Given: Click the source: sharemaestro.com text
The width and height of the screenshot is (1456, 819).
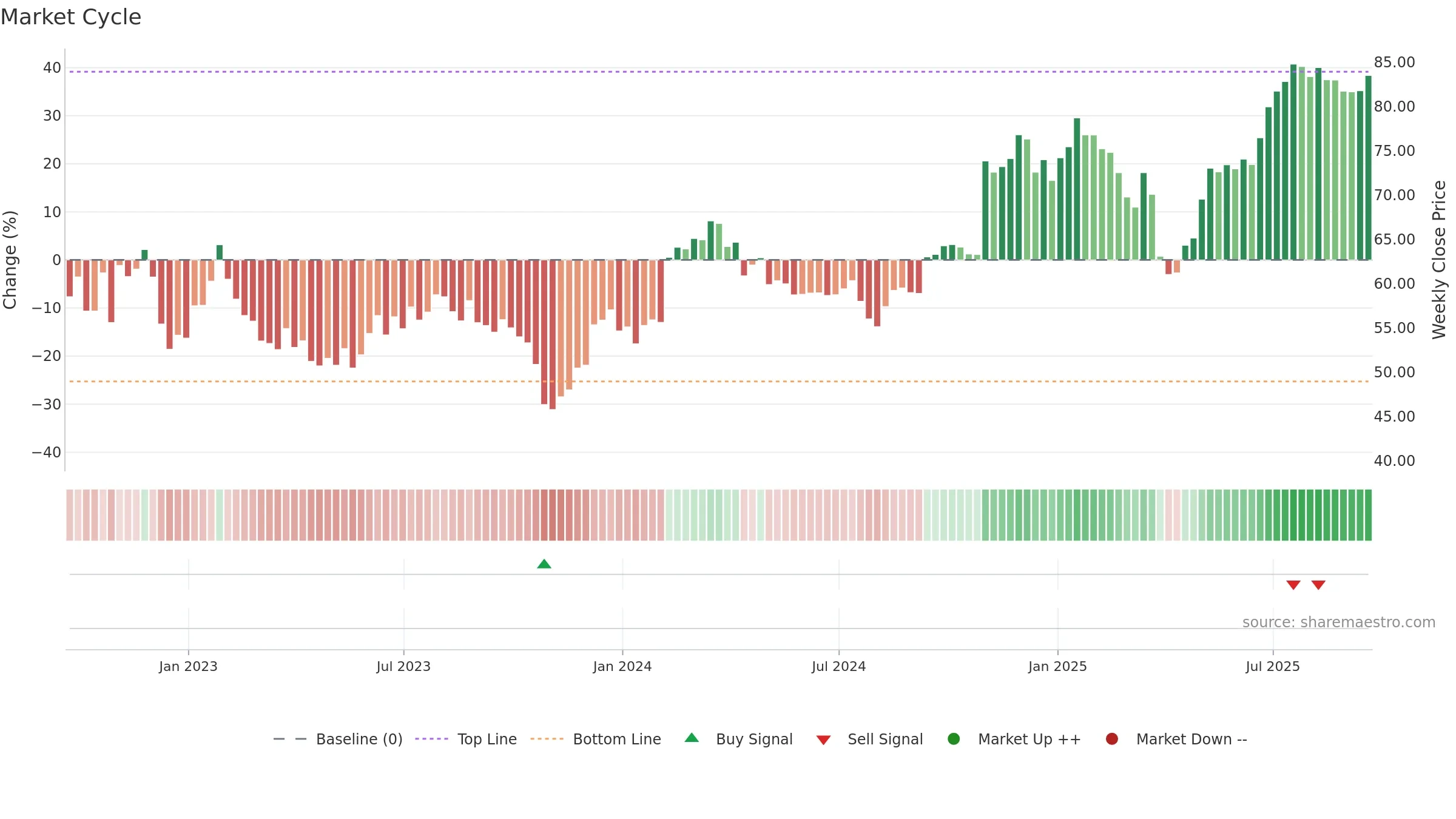Looking at the screenshot, I should (1339, 622).
